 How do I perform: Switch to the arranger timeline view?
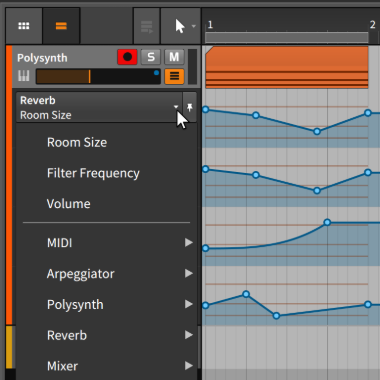[61, 26]
